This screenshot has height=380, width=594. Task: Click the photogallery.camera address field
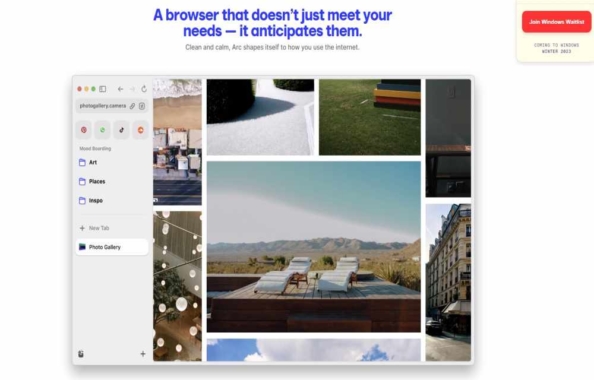pyautogui.click(x=112, y=106)
